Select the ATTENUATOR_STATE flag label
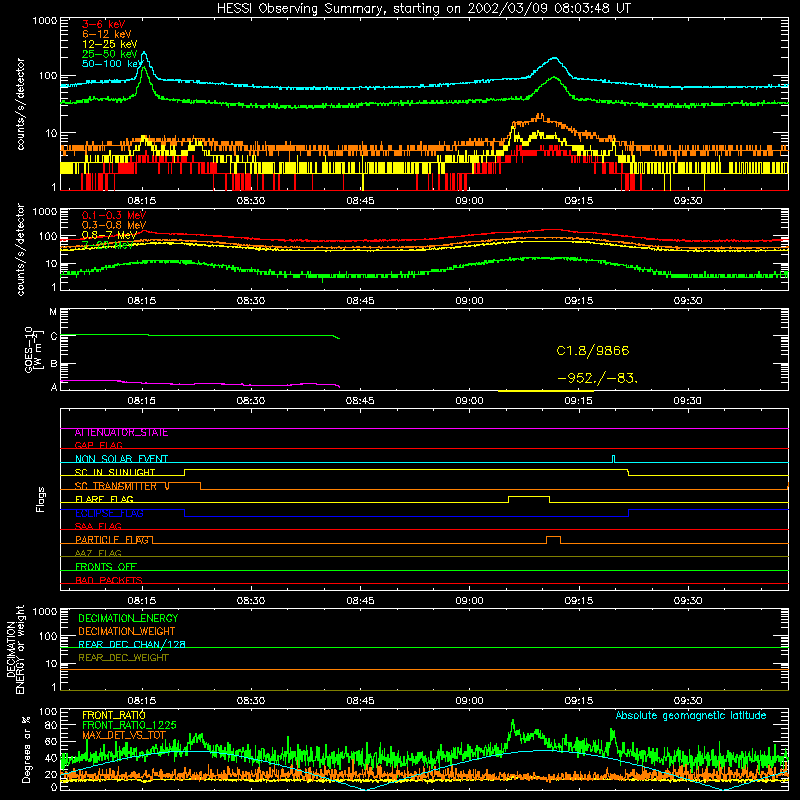Viewport: 800px width, 800px height. (x=121, y=433)
